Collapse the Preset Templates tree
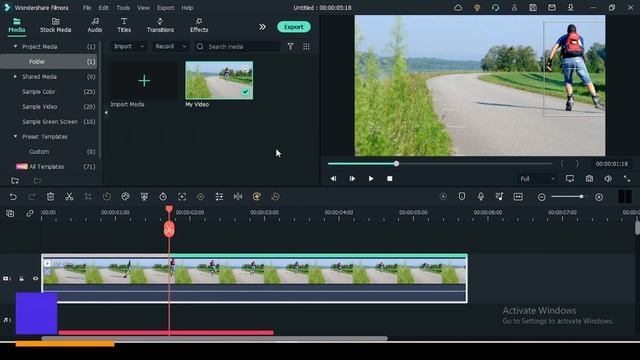Screen dimensions: 640x360 pos(15,136)
